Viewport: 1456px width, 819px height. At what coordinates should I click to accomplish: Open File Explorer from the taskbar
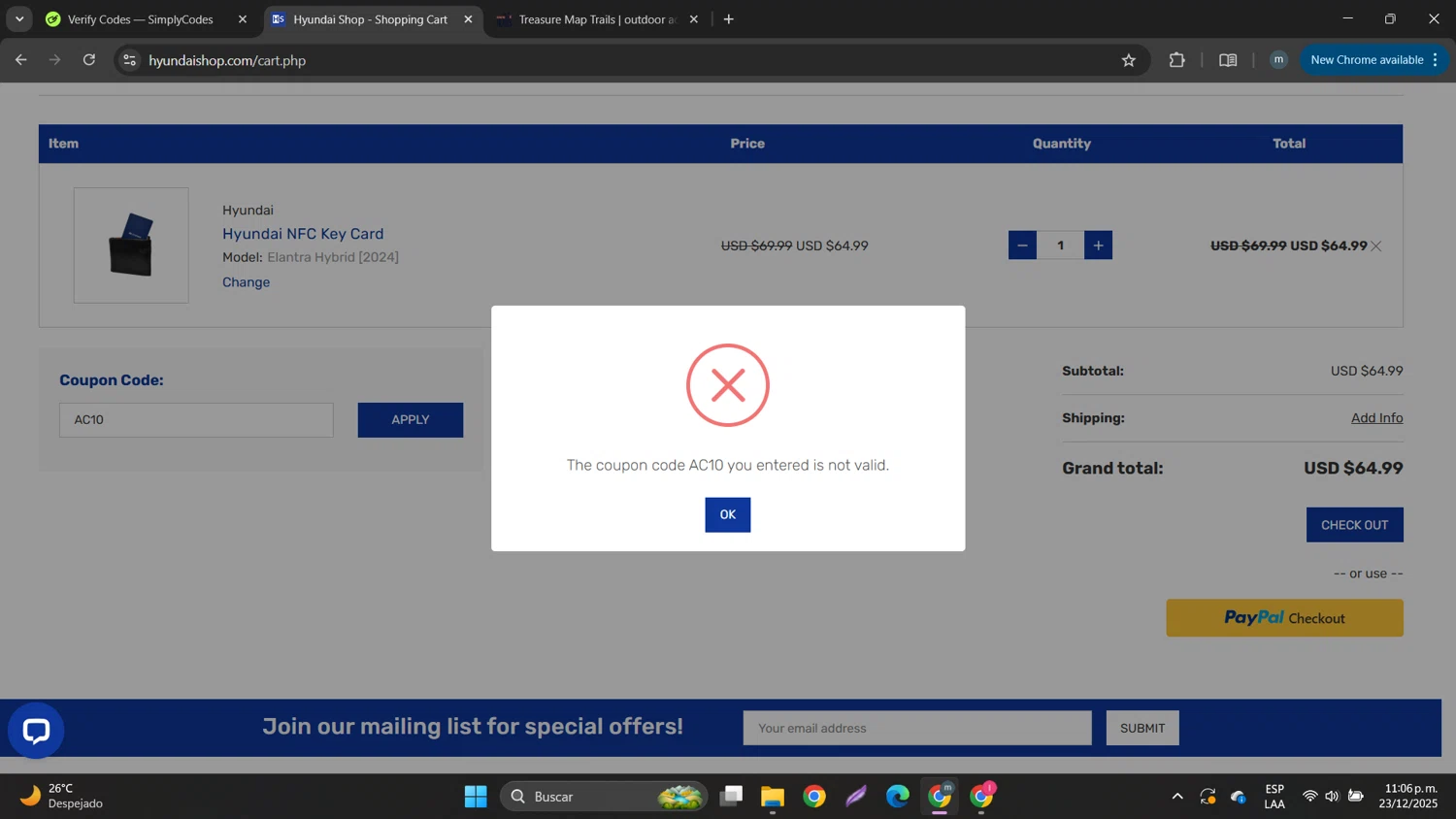773,797
